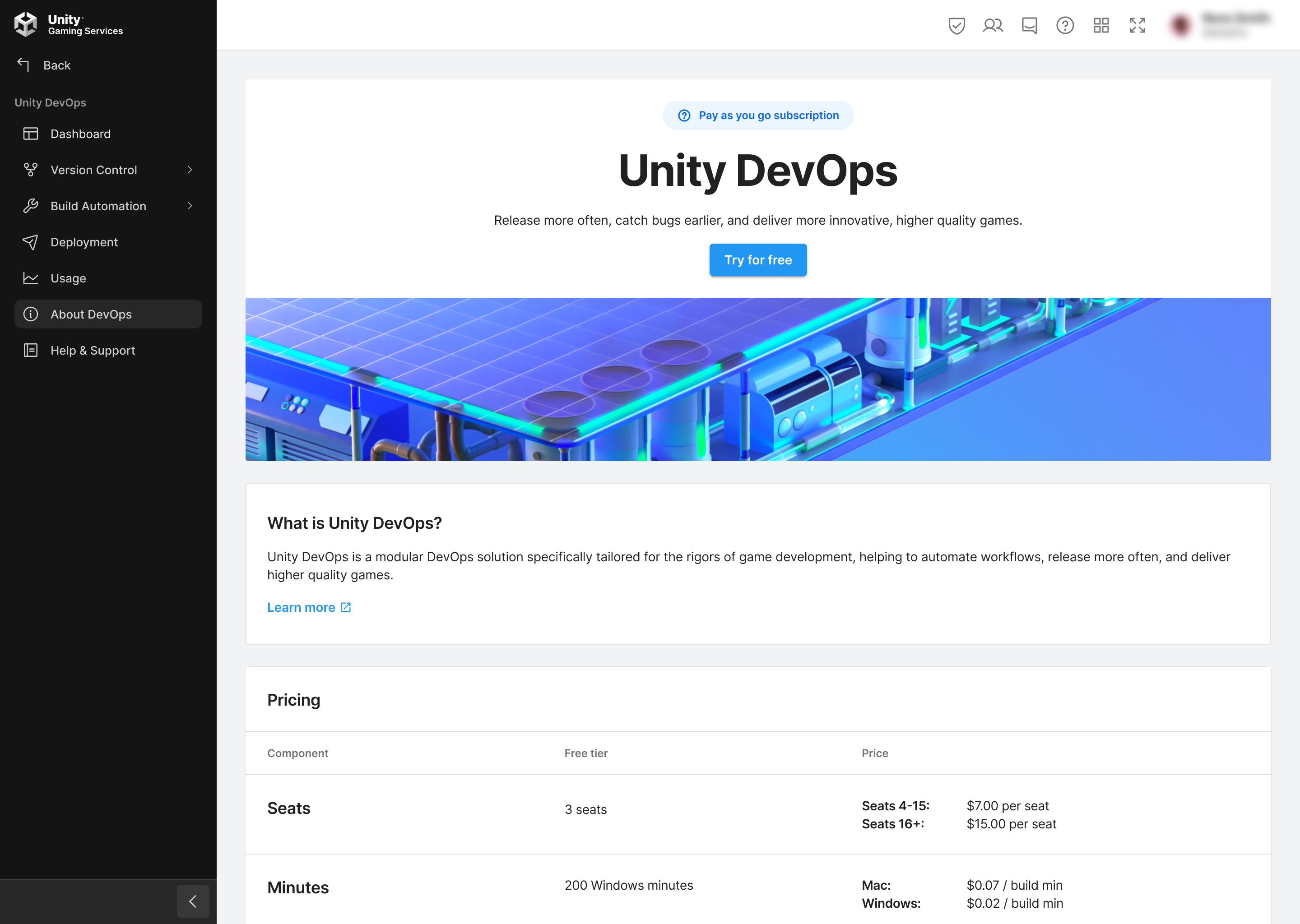Click the Pay as you go subscription badge
The height and width of the screenshot is (924, 1300).
point(757,115)
